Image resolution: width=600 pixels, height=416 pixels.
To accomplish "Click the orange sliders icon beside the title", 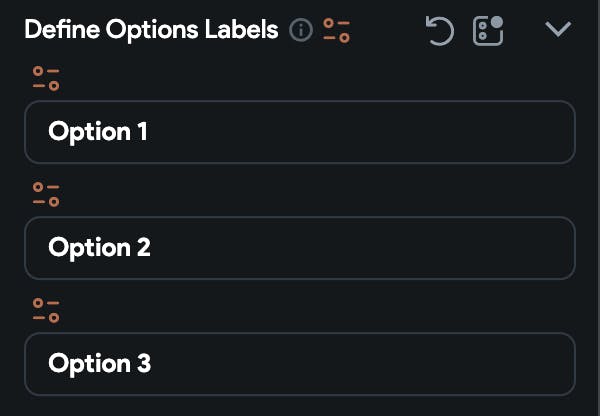I will 337,31.
